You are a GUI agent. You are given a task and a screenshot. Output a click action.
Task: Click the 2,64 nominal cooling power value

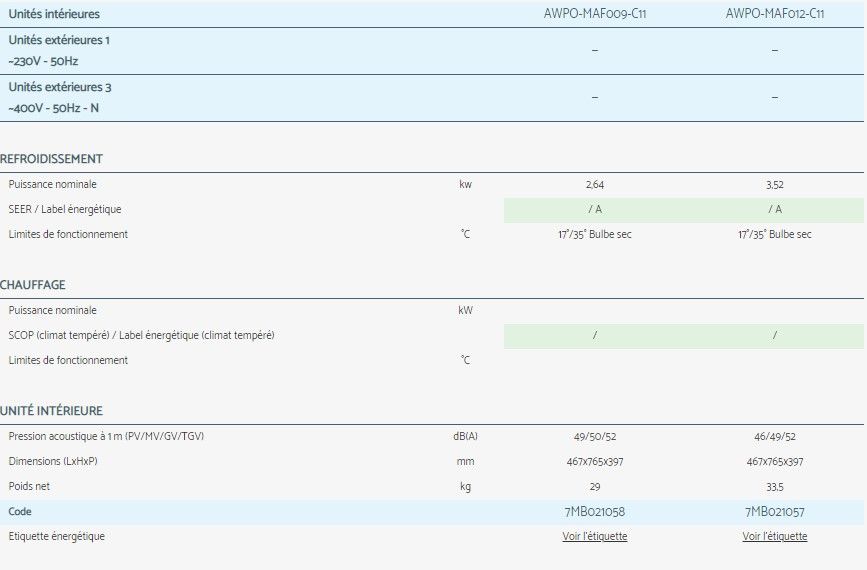[595, 185]
